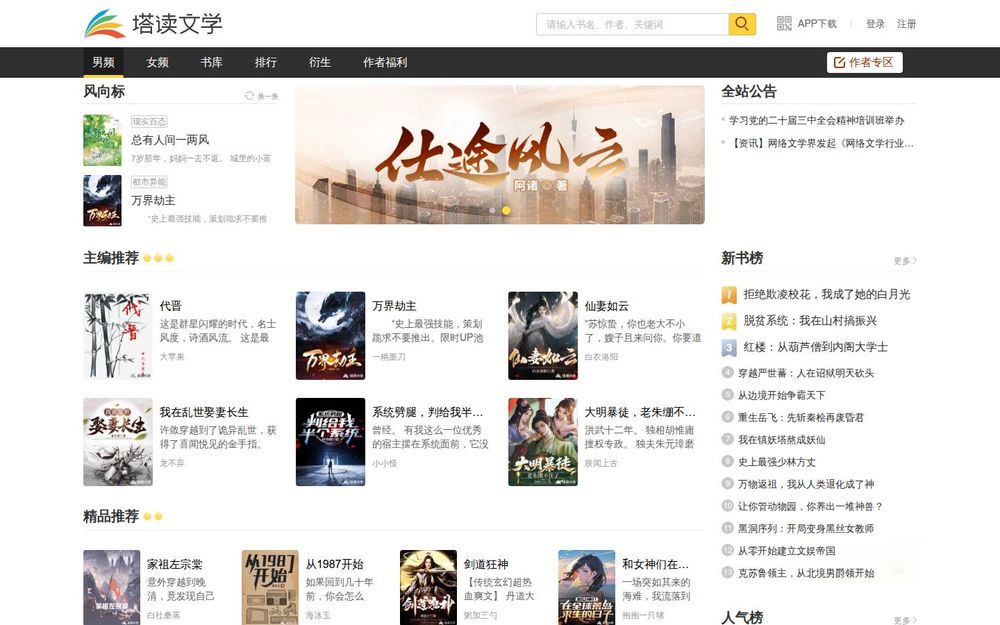The width and height of the screenshot is (1000, 625).
Task: Click the rank 1 badge for 拒绝欺凌校花
Action: click(x=729, y=295)
